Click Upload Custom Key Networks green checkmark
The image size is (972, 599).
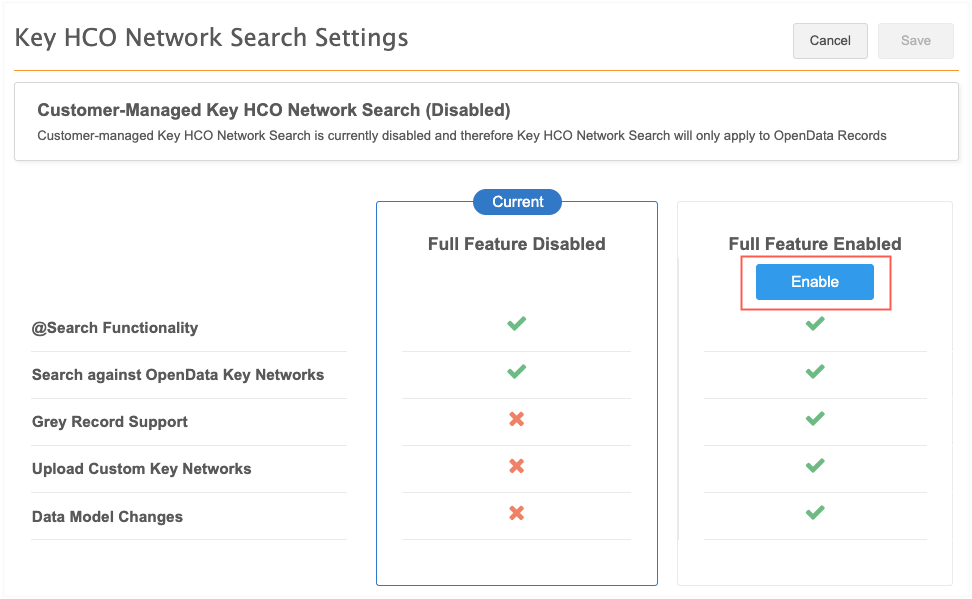(x=815, y=466)
